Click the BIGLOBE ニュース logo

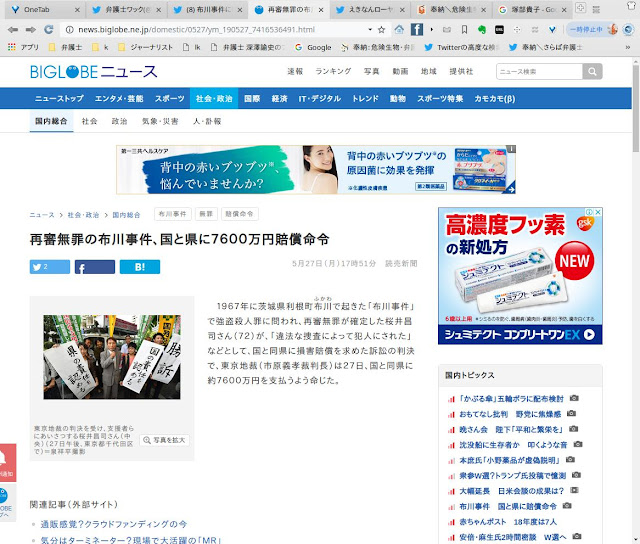coord(93,72)
